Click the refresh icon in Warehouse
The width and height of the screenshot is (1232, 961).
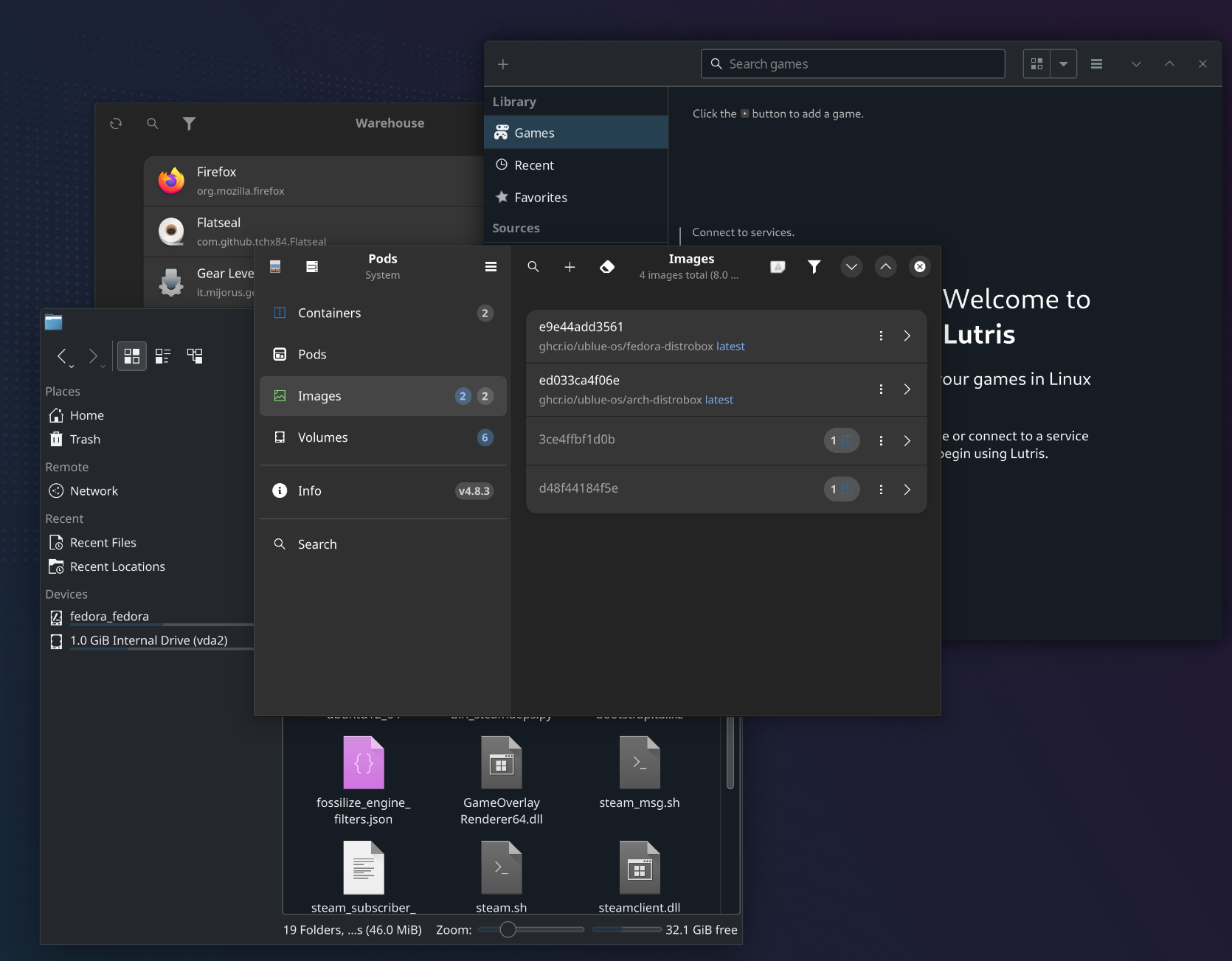[x=116, y=124]
